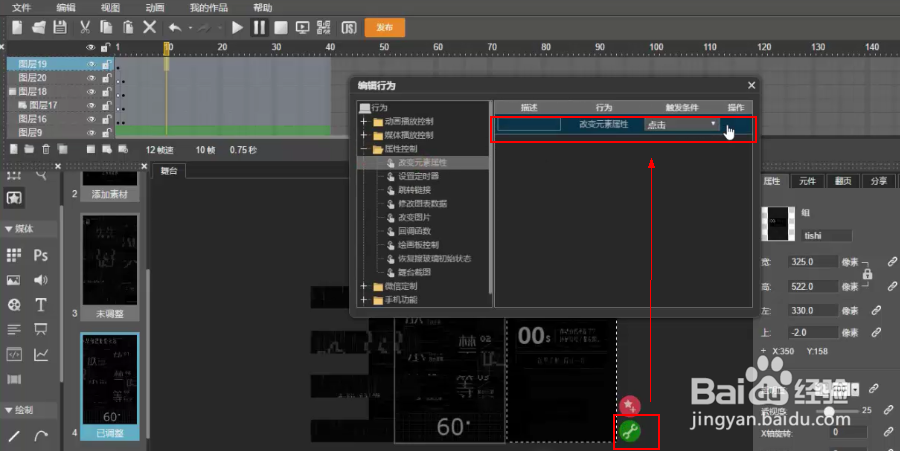Hide layer 图层20 via eye icon
Screen dimensions: 900x451
click(x=91, y=78)
